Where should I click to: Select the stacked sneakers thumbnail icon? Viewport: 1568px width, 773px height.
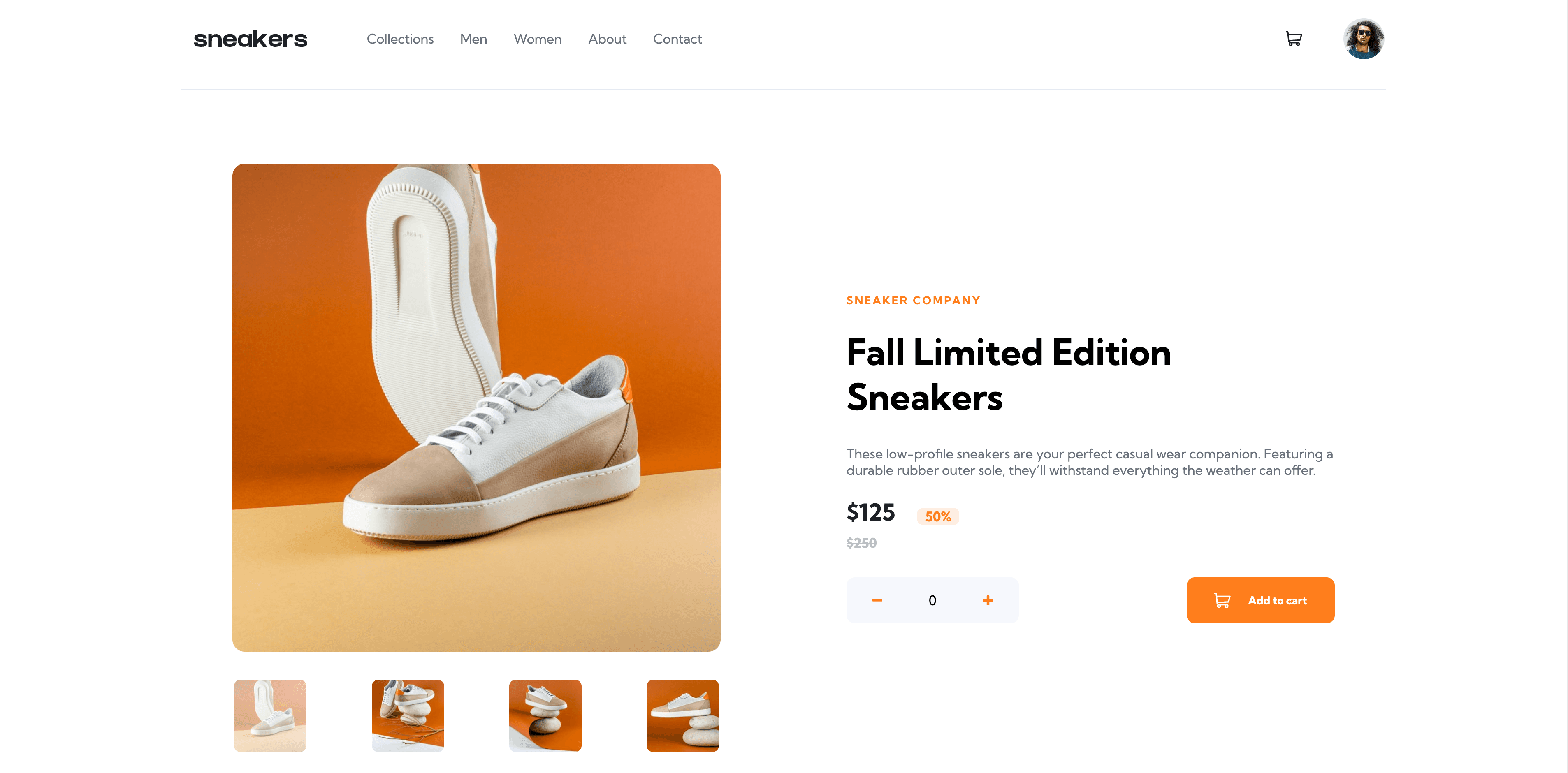[408, 715]
